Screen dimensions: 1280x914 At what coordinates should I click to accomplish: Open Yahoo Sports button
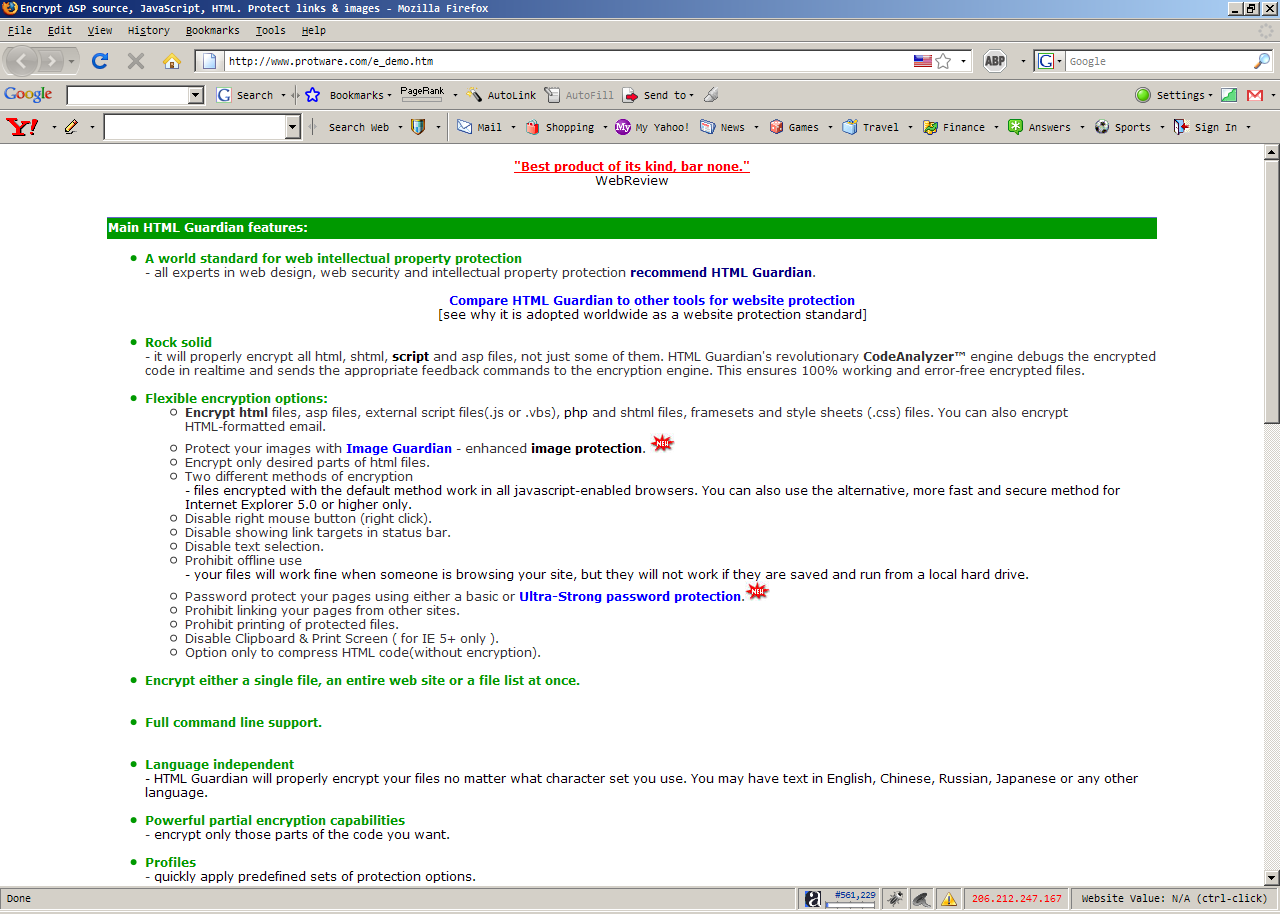click(x=1123, y=127)
